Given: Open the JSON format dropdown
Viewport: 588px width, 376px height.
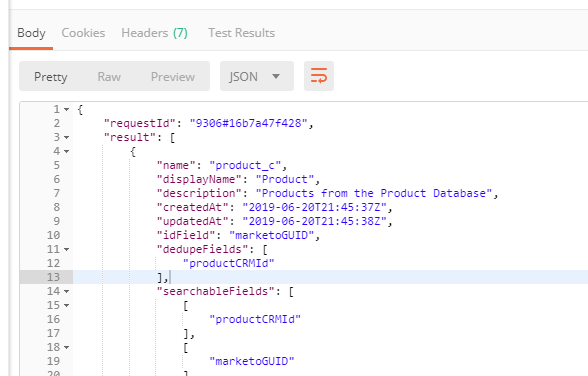Looking at the screenshot, I should click(256, 76).
